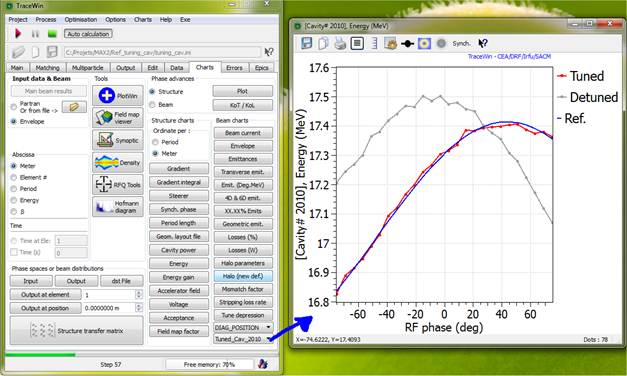Open the Synoptic tool
This screenshot has width=627, height=376.
point(118,140)
